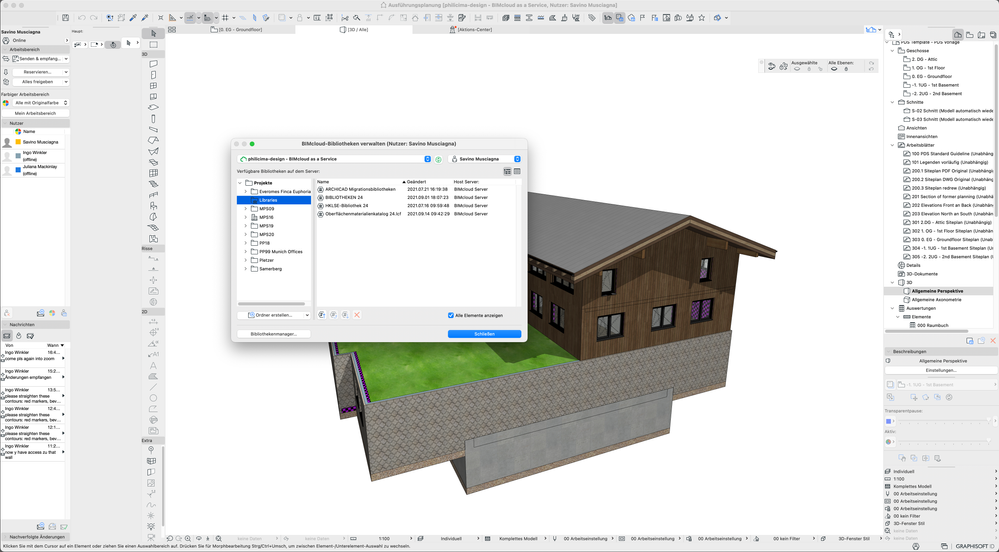The image size is (999, 552).
Task: Switch dialog to tree list view icon
Action: [507, 171]
